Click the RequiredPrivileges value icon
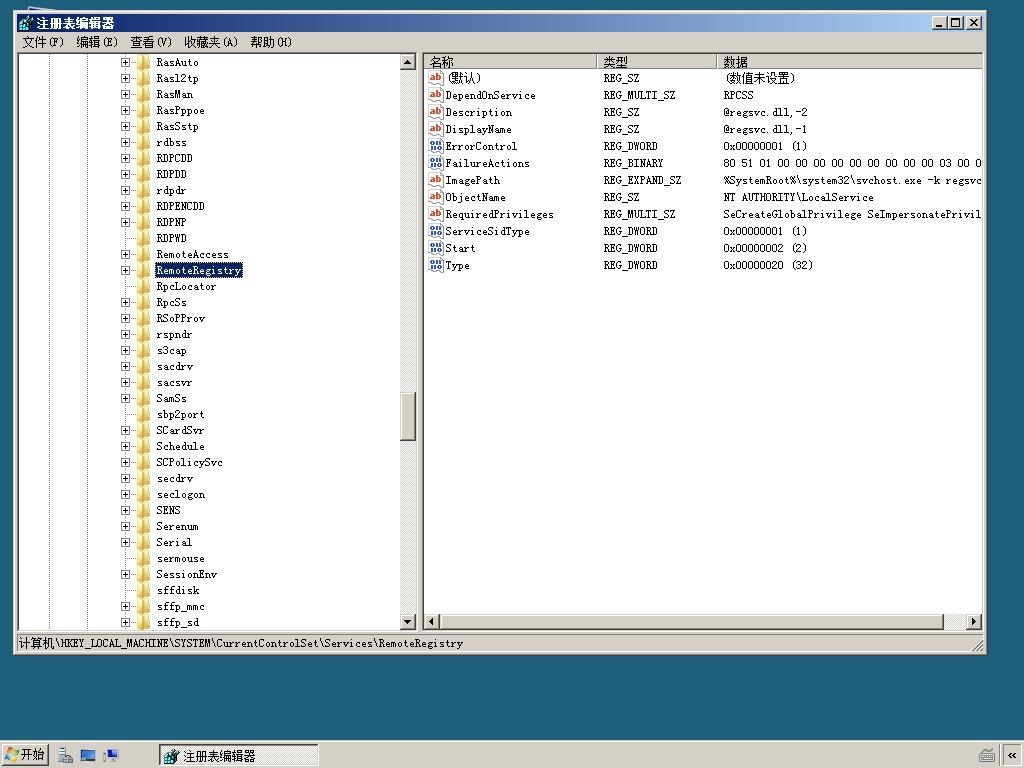The height and width of the screenshot is (768, 1024). coord(436,214)
